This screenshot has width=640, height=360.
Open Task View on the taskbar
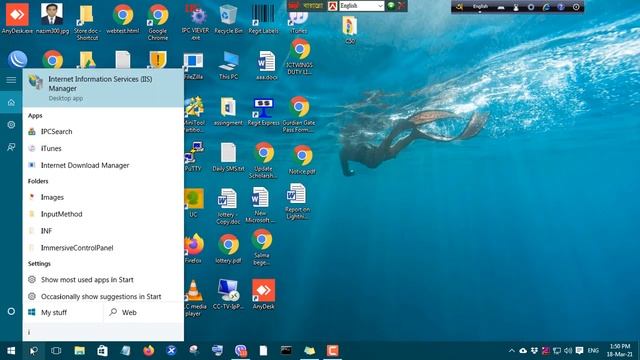[56, 351]
